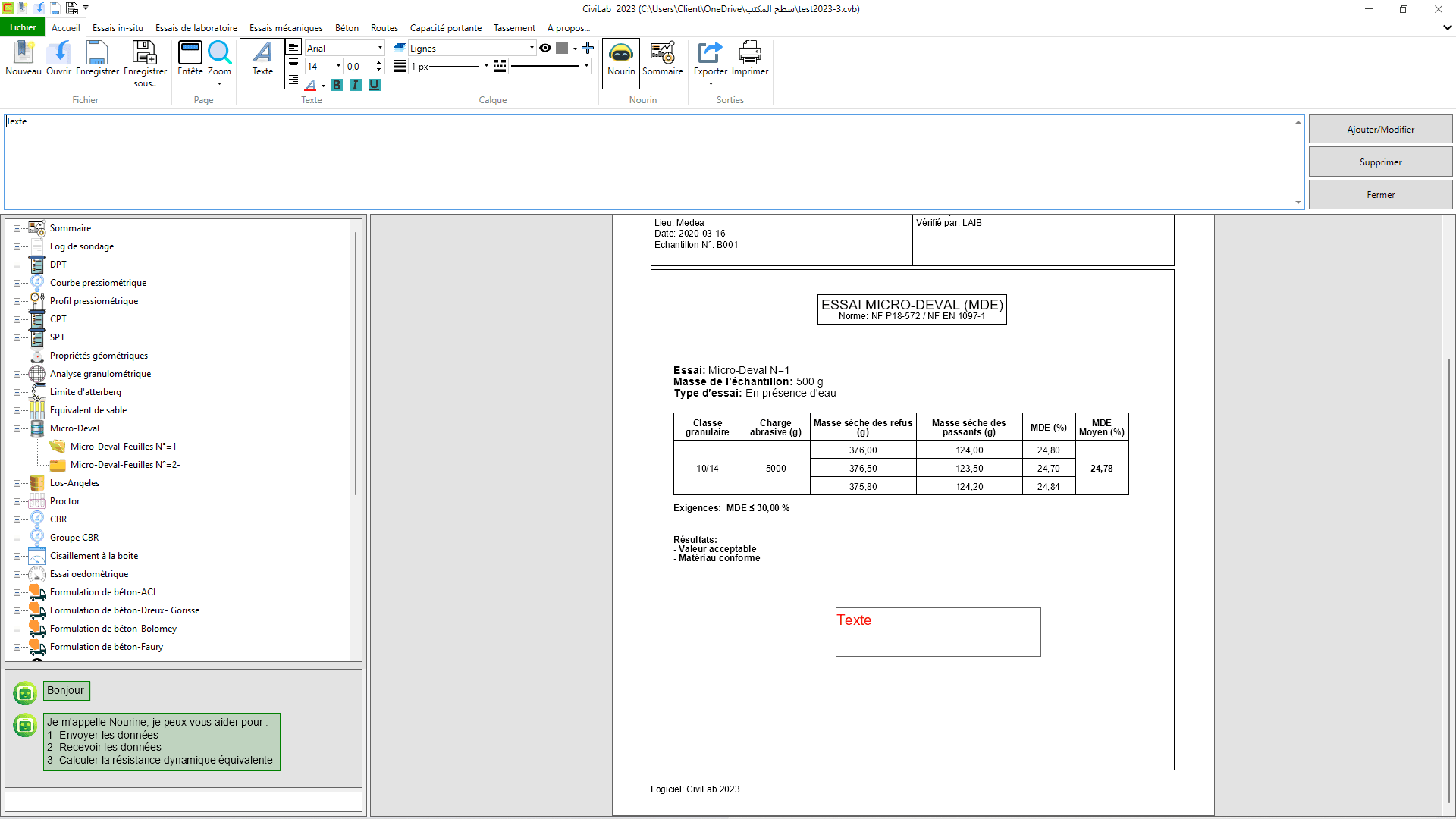Click the Supprimer button
1456x819 pixels.
[1380, 162]
